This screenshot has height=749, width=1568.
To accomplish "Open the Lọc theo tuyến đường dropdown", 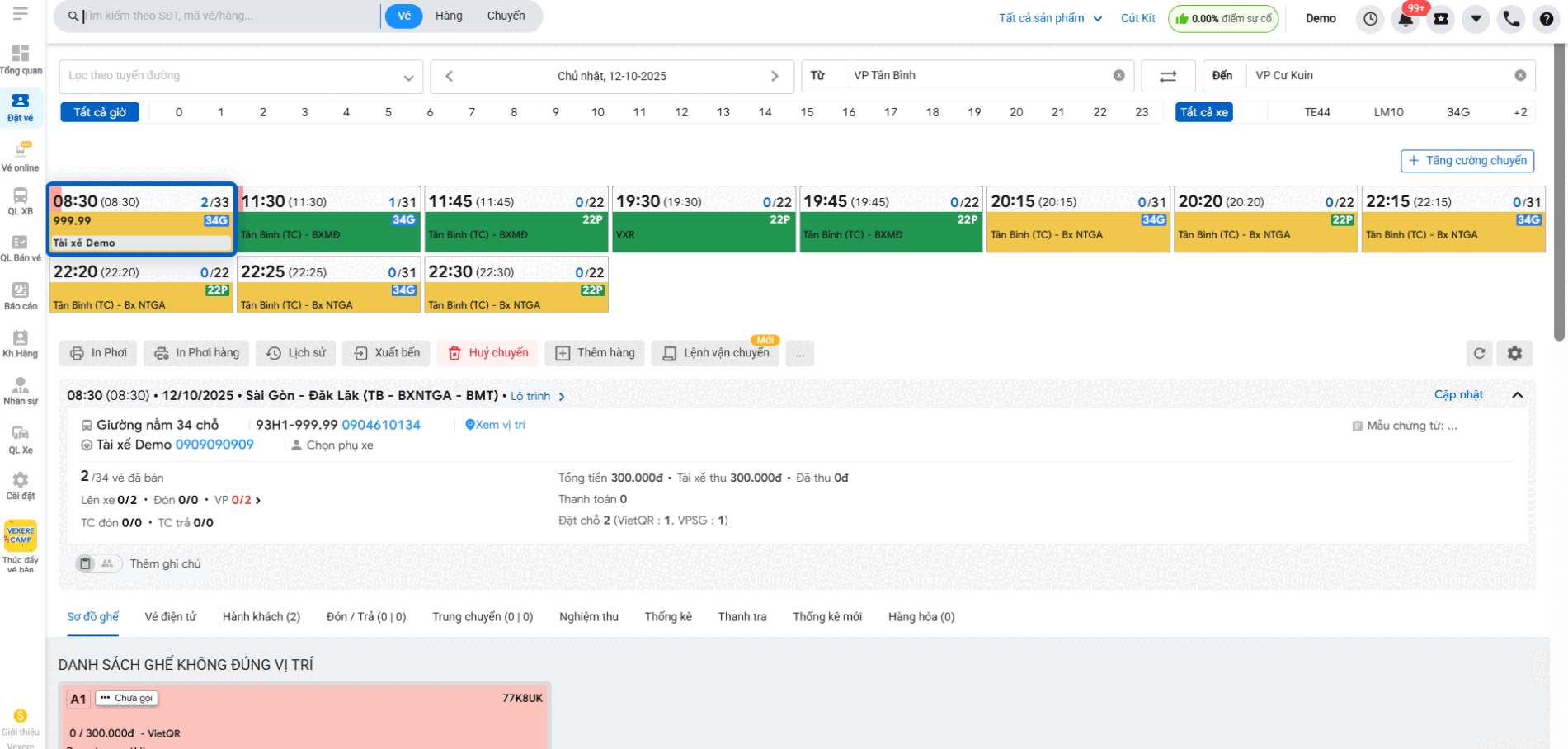I will point(241,76).
